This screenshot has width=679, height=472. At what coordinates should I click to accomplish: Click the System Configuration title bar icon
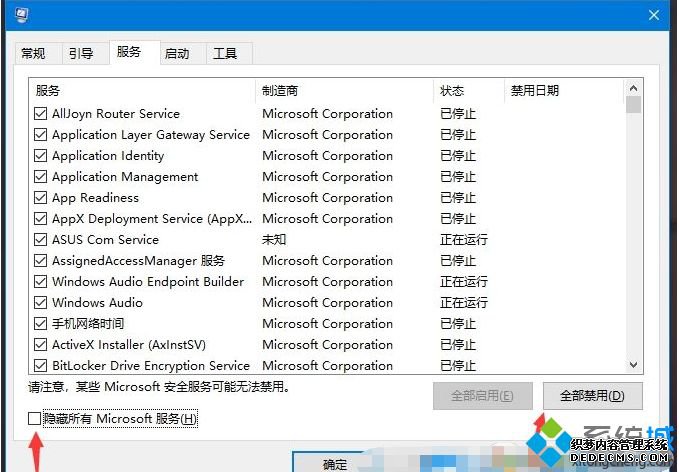click(21, 15)
